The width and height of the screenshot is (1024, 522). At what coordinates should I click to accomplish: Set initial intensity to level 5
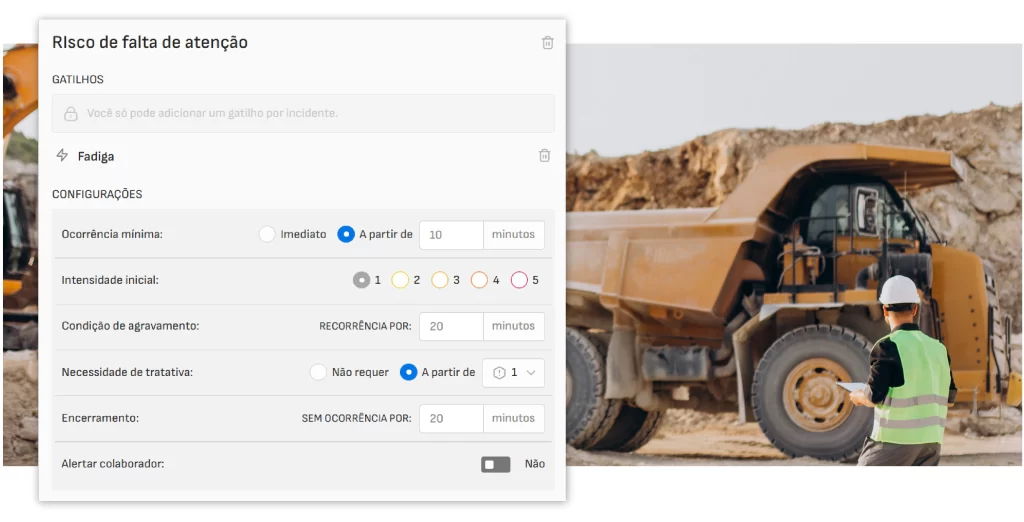tap(519, 280)
